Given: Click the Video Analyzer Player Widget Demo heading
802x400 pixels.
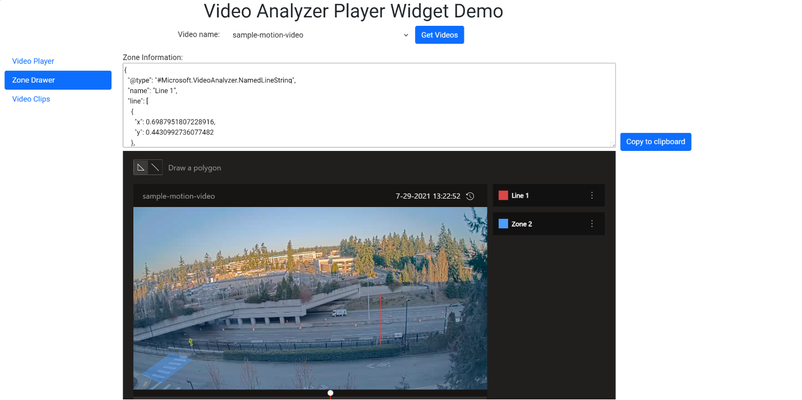Looking at the screenshot, I should point(353,11).
